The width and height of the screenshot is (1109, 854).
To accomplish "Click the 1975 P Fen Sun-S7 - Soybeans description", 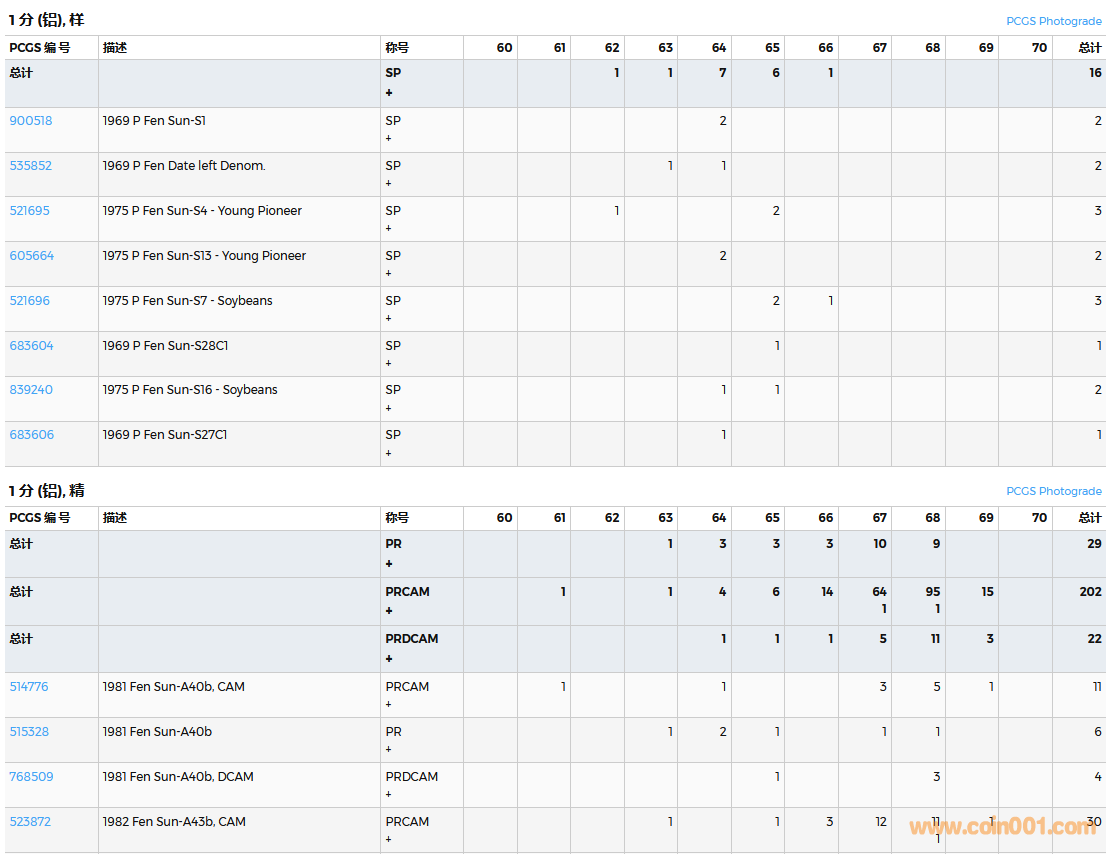I will [x=187, y=301].
